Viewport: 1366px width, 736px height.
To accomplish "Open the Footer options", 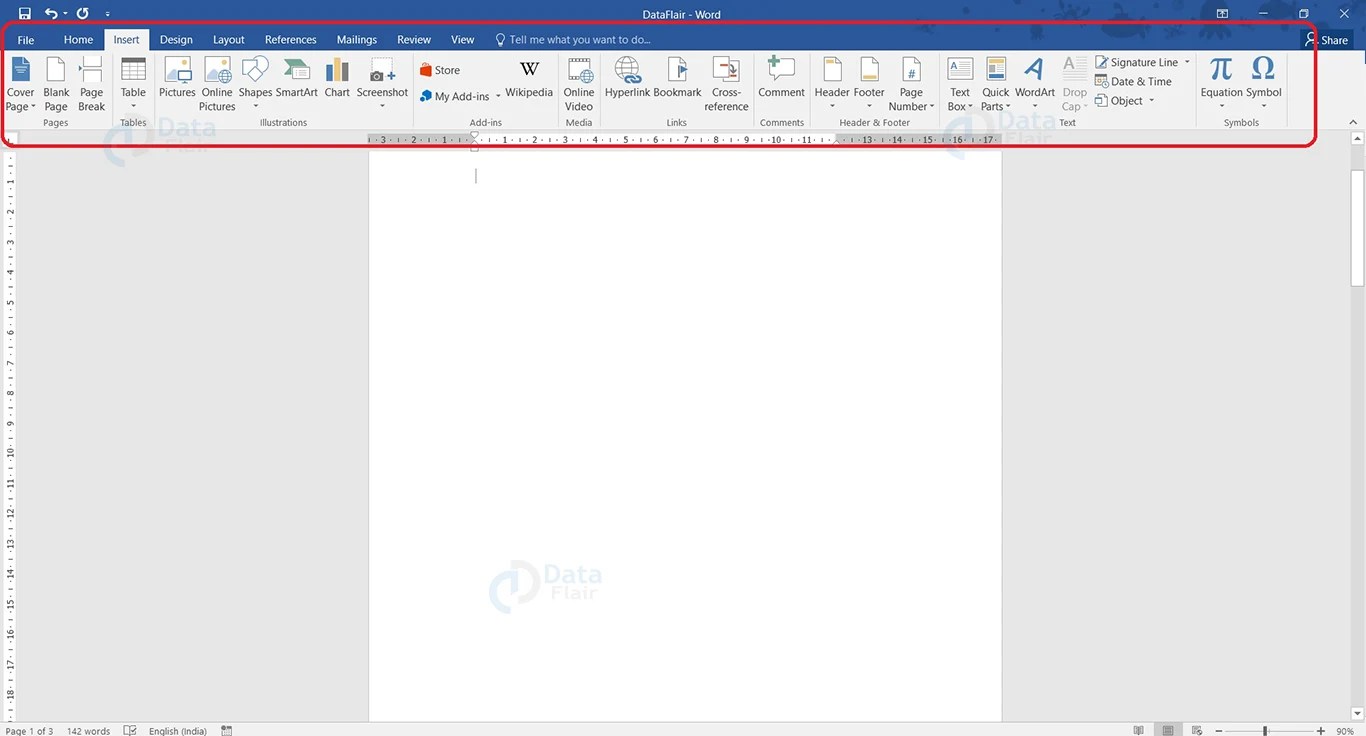I will pos(869,84).
